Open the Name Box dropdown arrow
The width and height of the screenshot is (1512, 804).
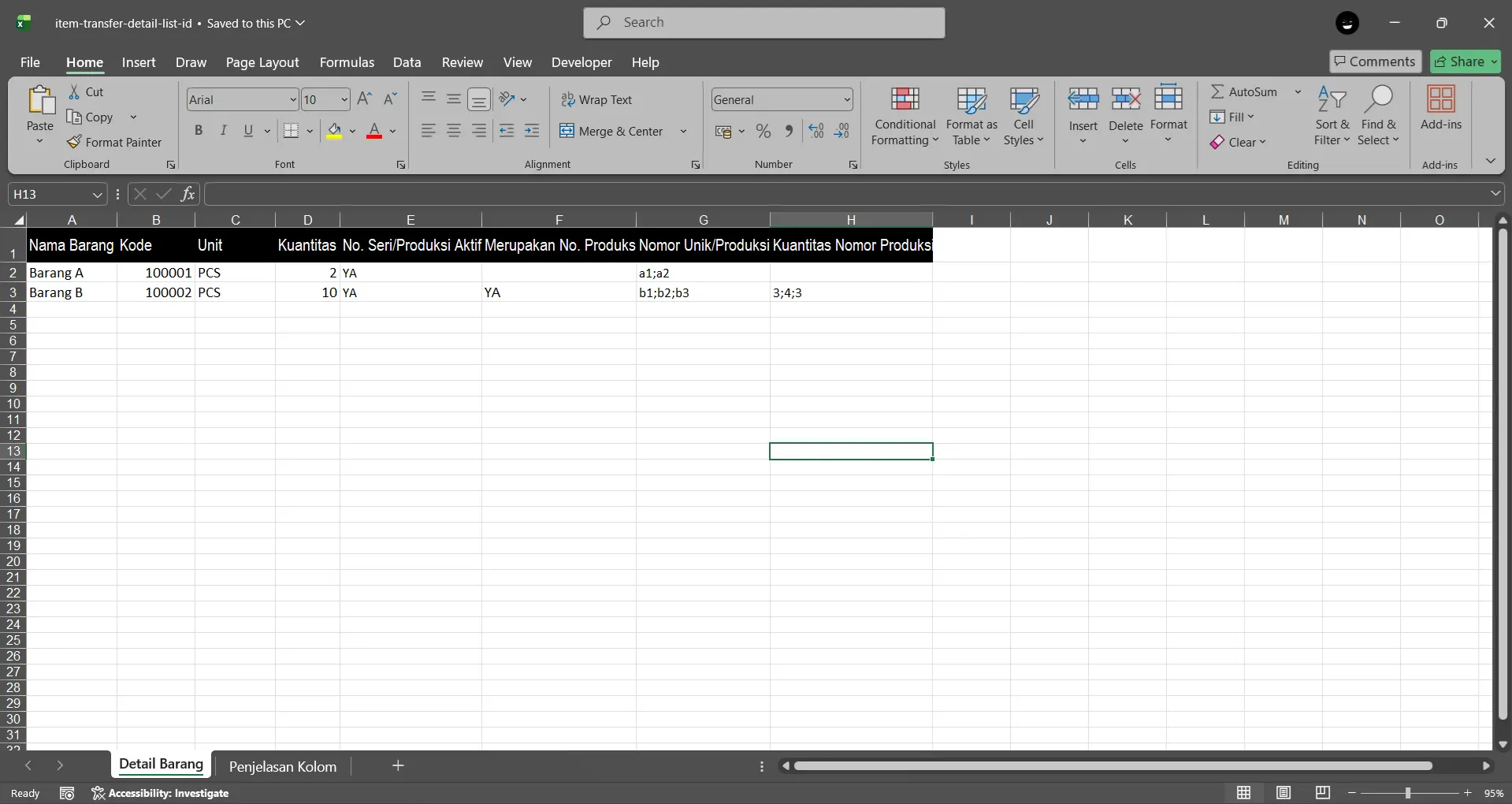coord(97,194)
